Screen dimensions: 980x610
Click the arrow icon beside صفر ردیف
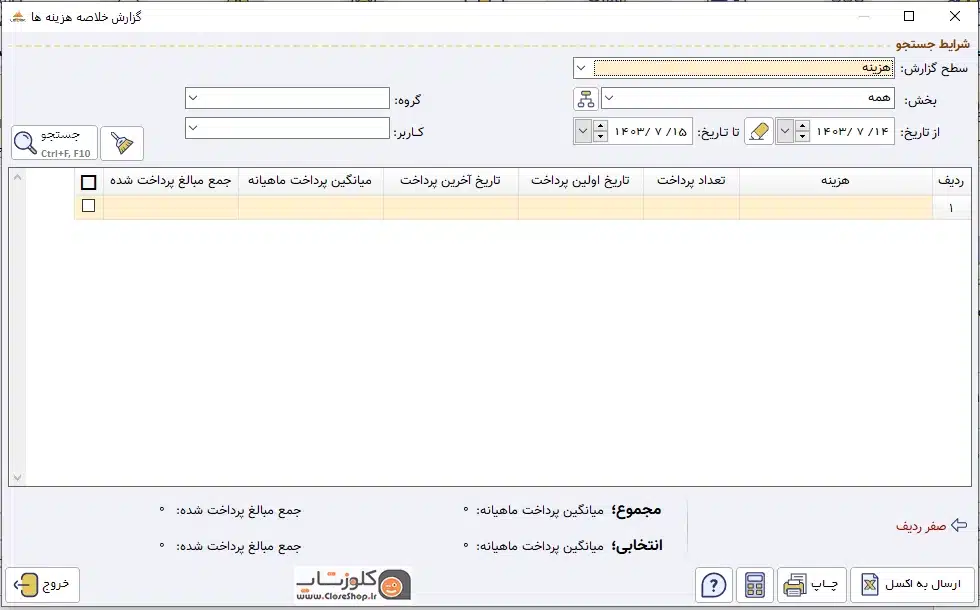click(959, 526)
